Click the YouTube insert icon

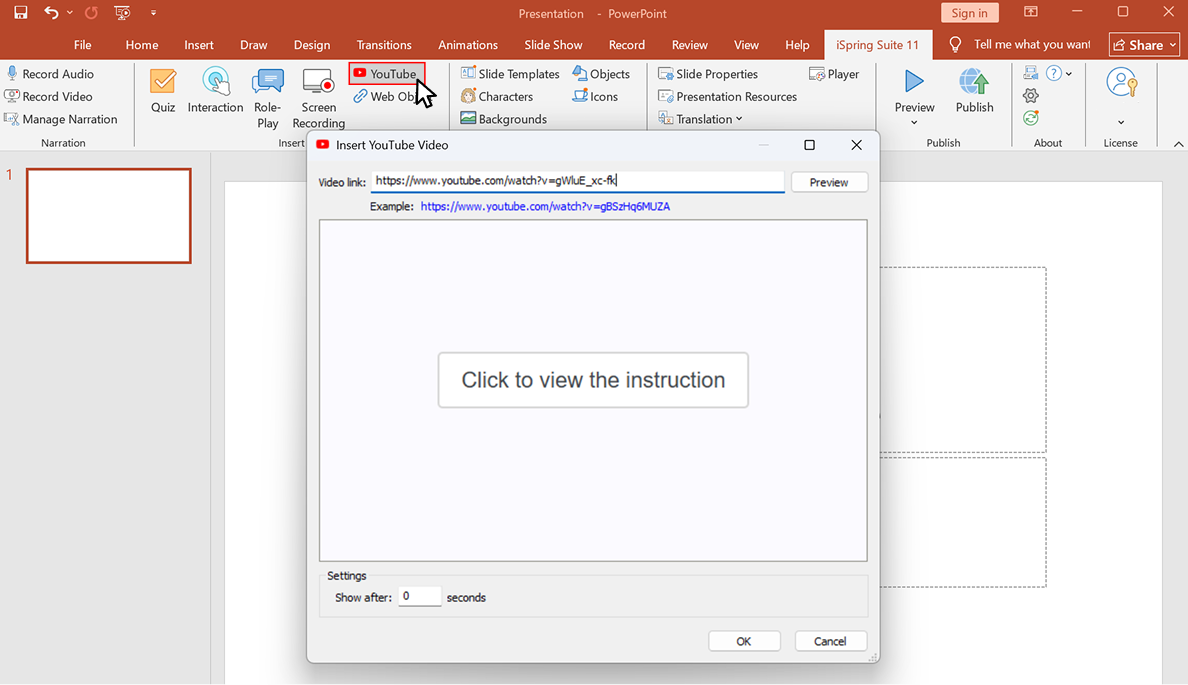click(386, 73)
